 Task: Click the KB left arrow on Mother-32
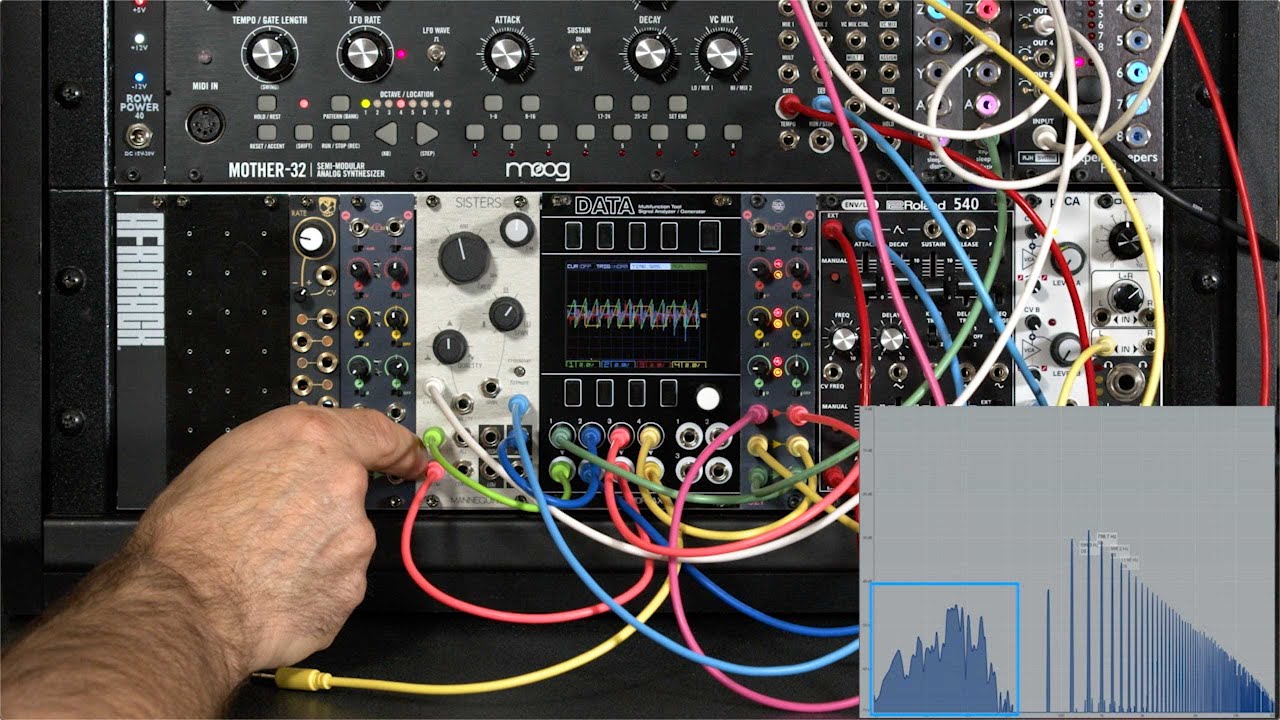click(386, 134)
